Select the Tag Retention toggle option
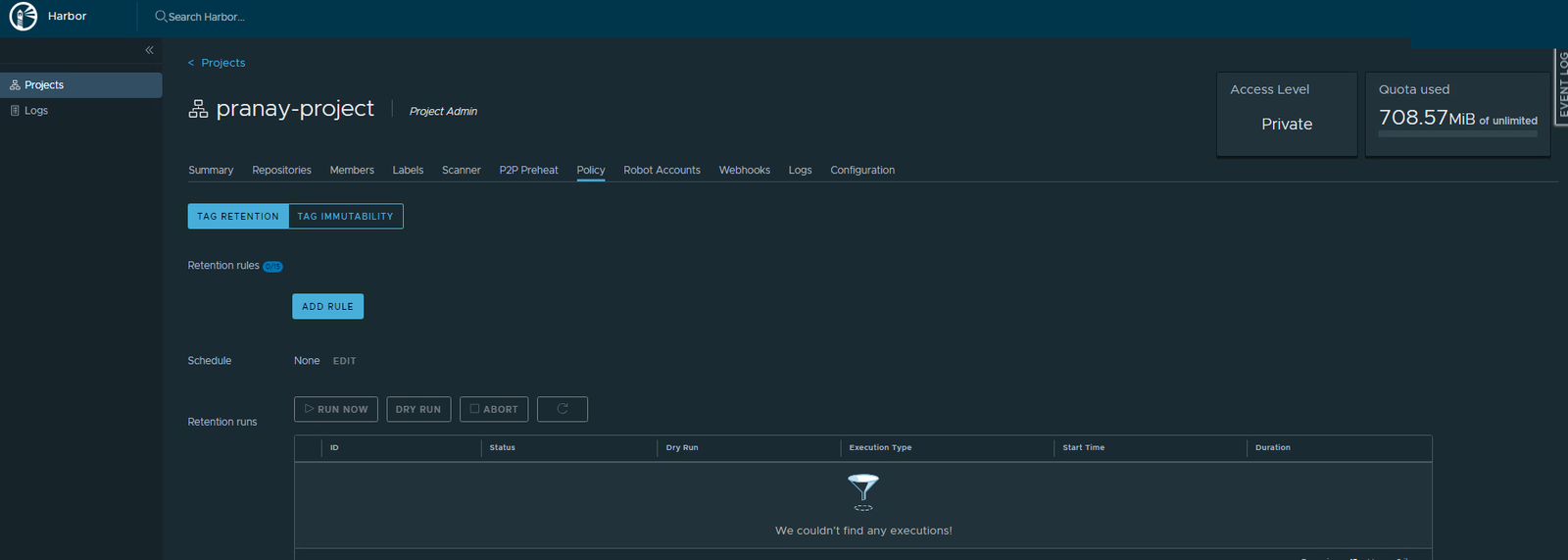 [x=238, y=216]
